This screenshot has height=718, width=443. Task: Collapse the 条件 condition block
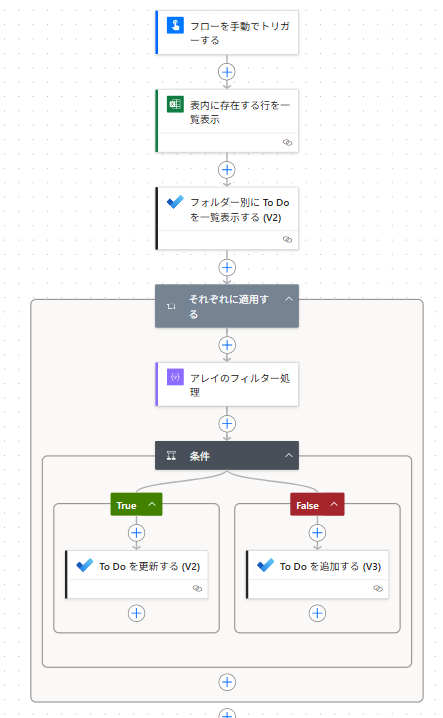click(x=289, y=455)
